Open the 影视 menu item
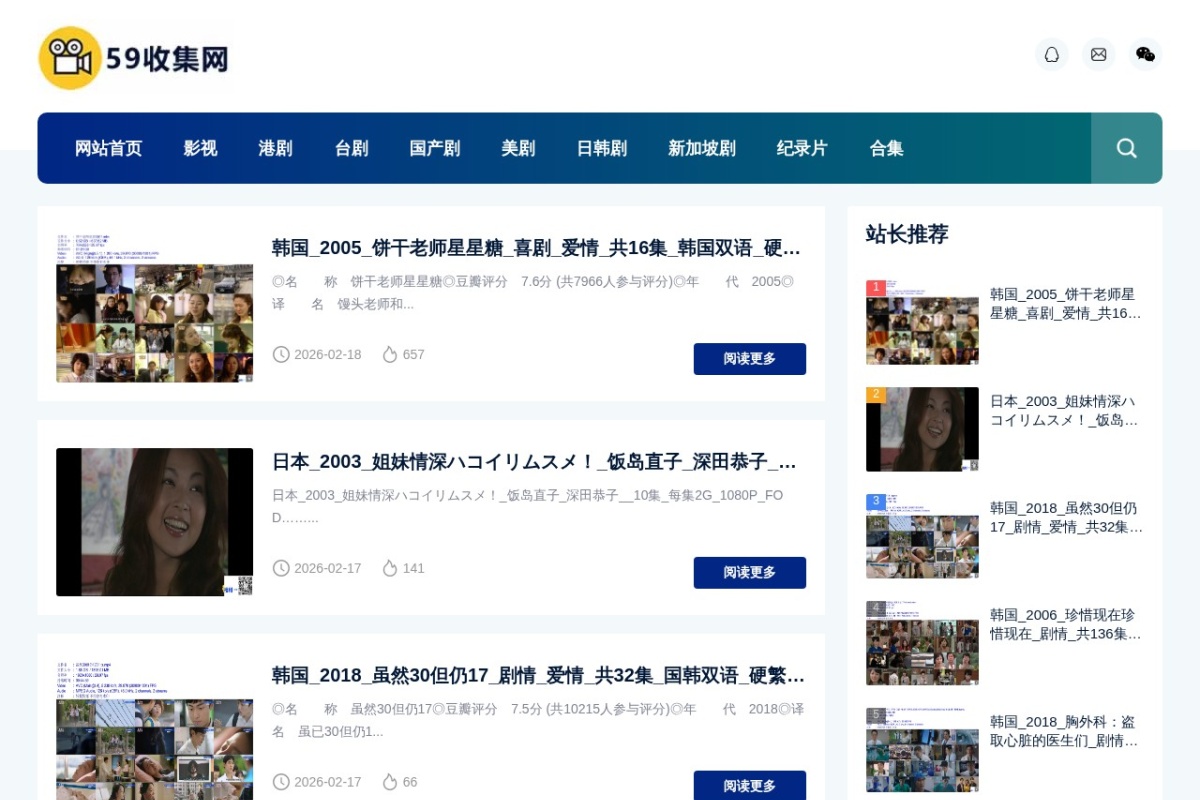 (x=200, y=148)
